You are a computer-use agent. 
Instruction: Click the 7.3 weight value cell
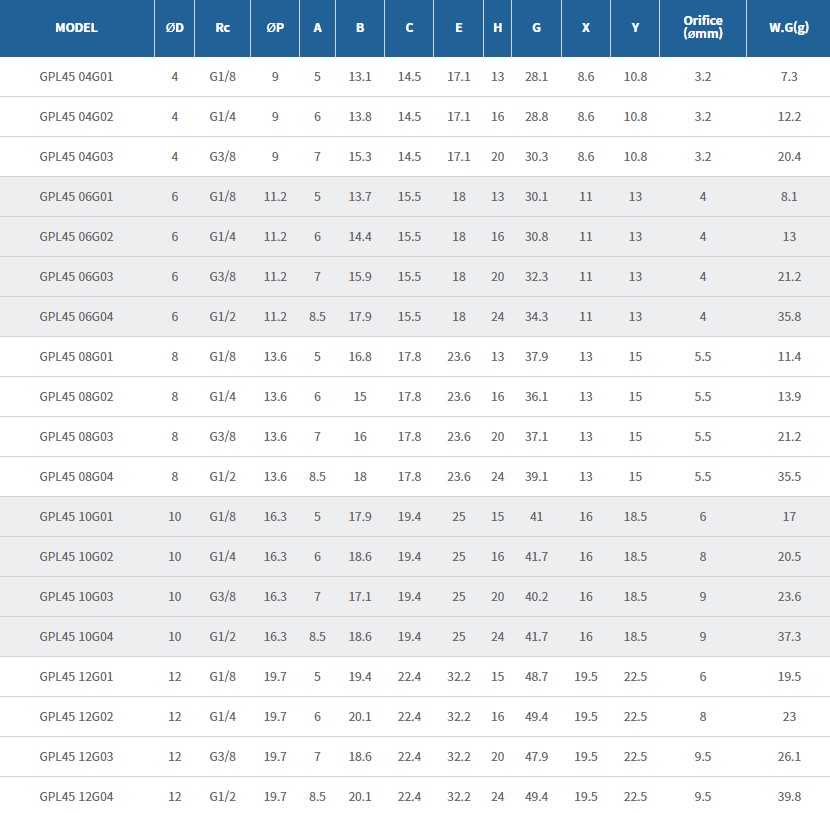789,77
